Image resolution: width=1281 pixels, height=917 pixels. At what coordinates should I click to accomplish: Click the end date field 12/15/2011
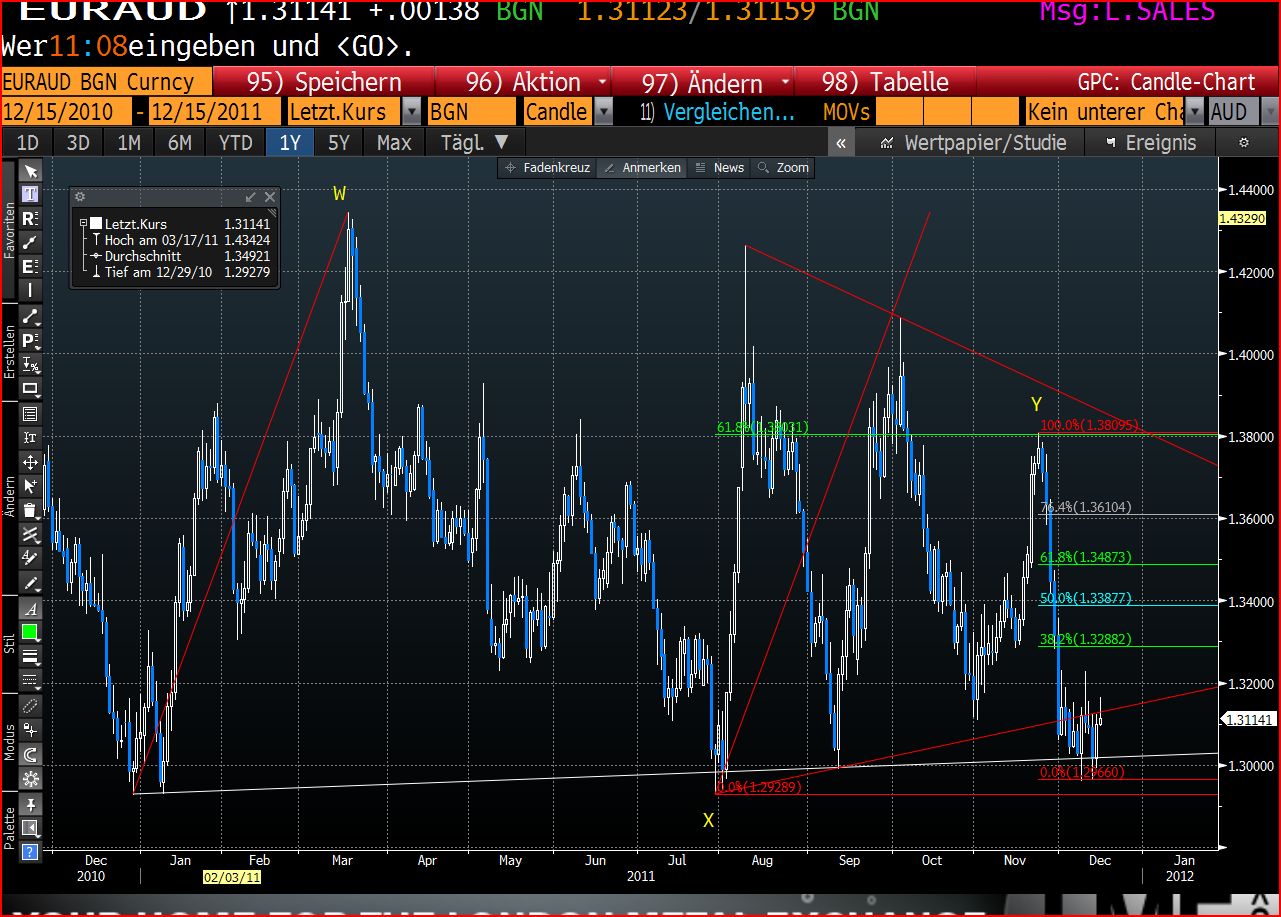coord(216,111)
